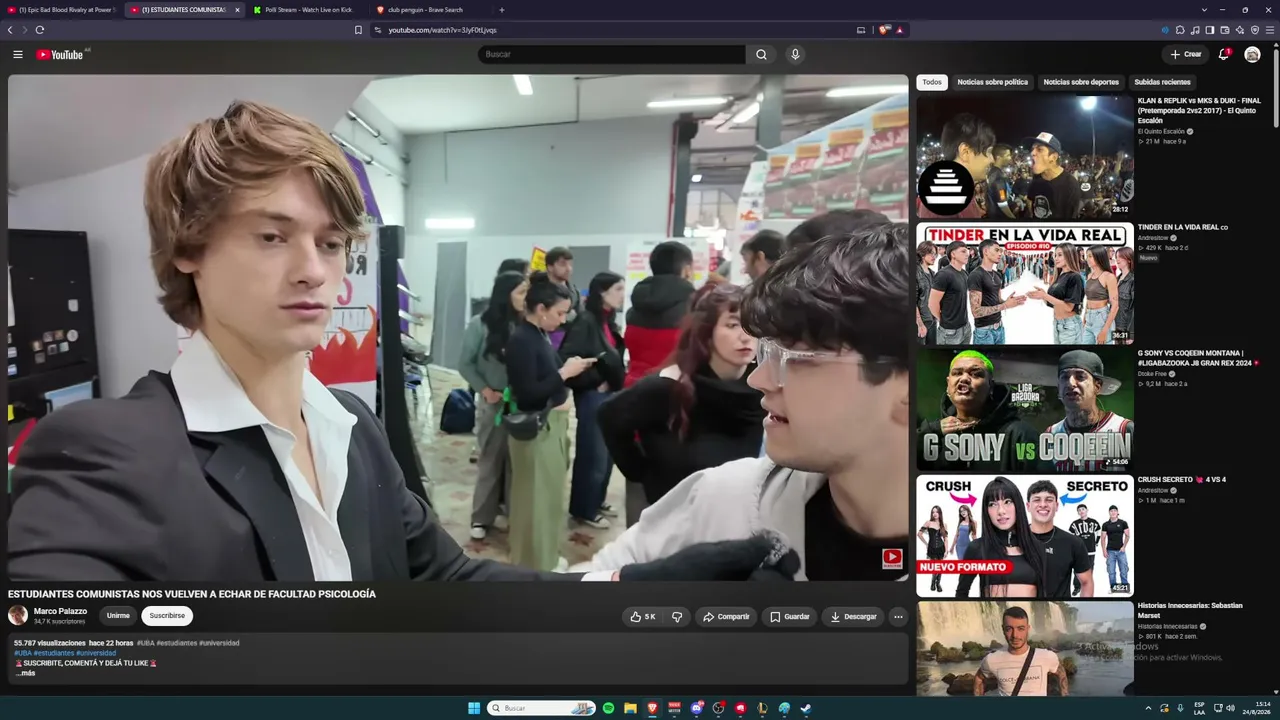Show the browser sidebar panel
Screen dimensions: 1280x720
coord(1210,30)
